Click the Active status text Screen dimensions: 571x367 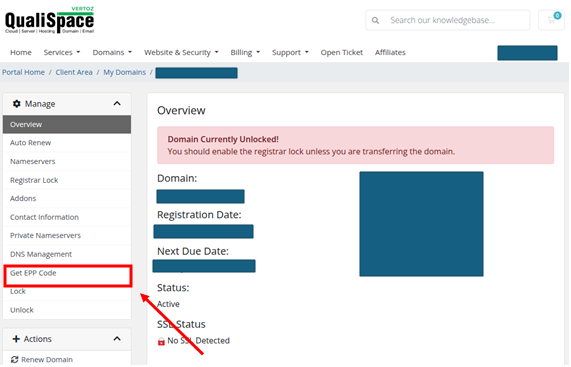coord(168,304)
